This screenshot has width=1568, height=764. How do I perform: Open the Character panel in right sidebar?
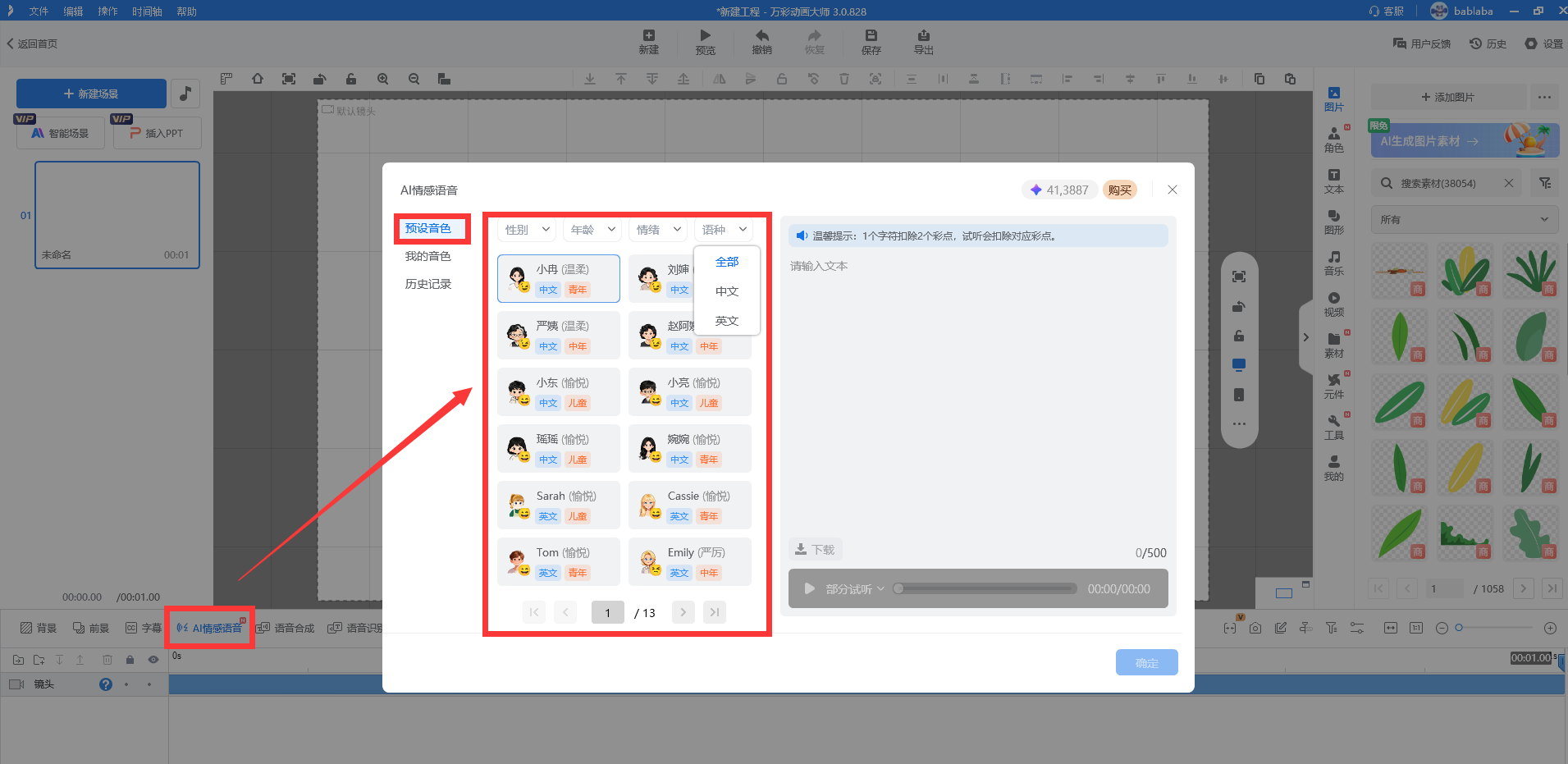[1333, 140]
